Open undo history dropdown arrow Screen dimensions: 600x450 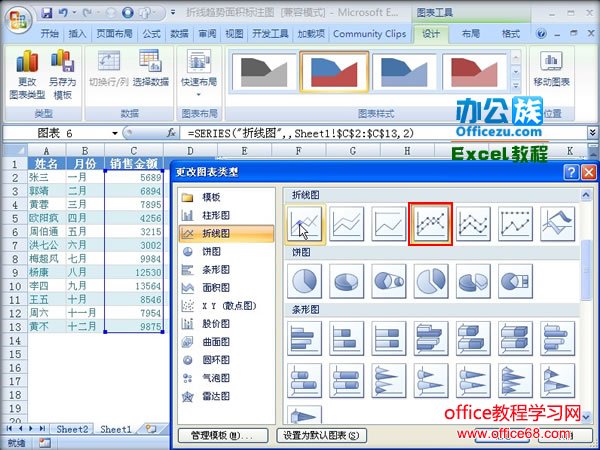[74, 13]
